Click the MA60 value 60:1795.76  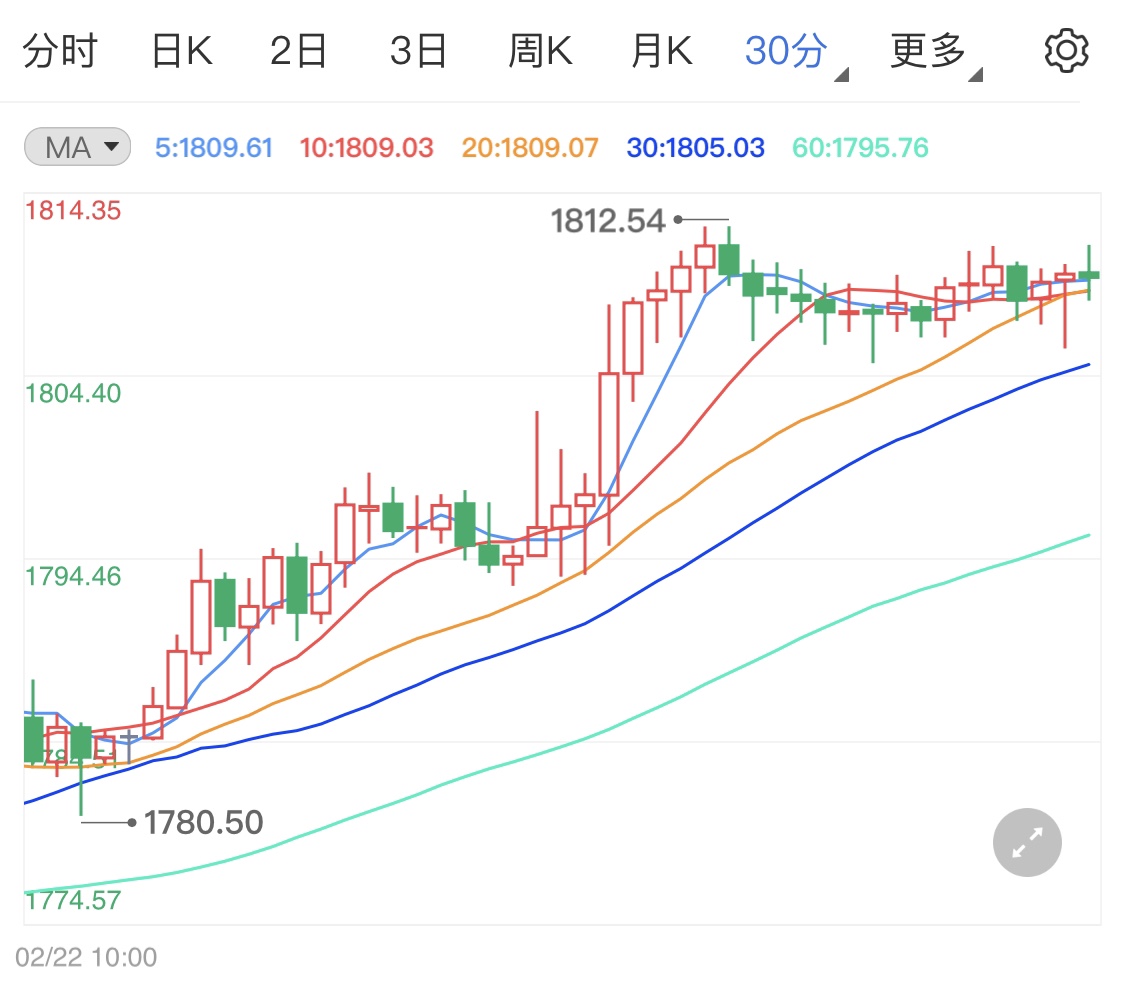click(x=860, y=148)
